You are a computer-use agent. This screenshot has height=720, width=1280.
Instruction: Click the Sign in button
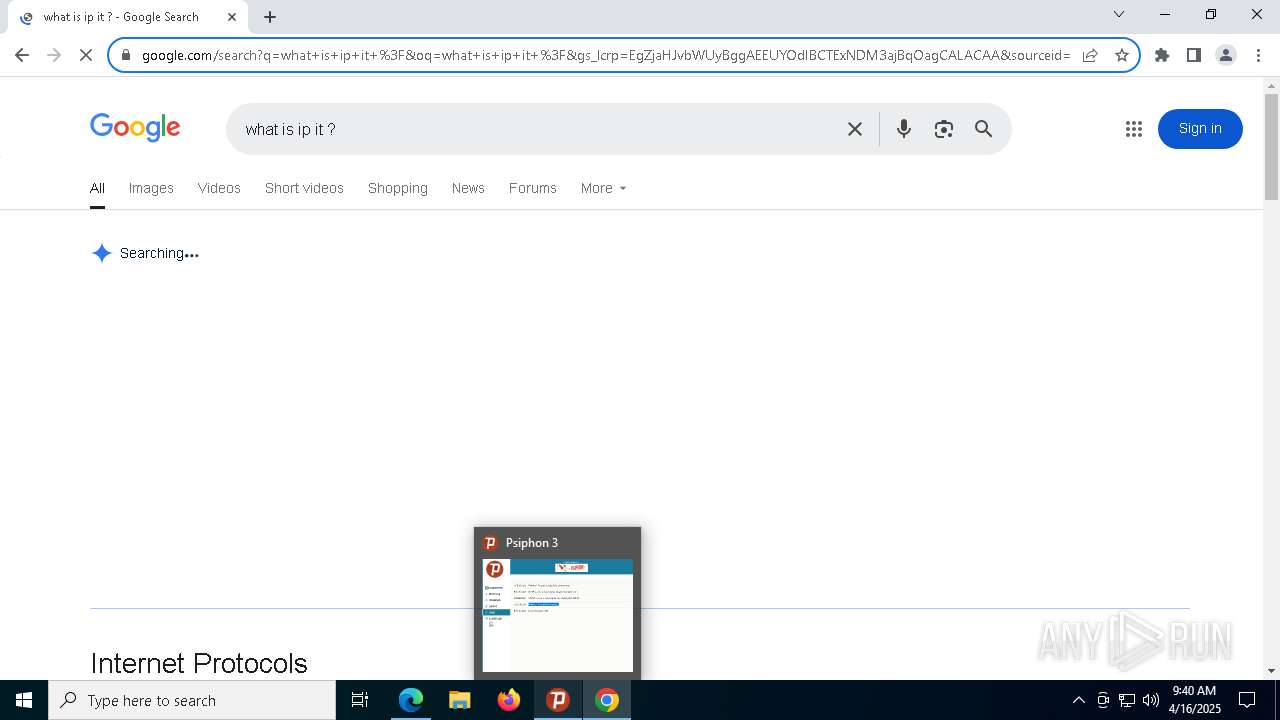[x=1200, y=129]
